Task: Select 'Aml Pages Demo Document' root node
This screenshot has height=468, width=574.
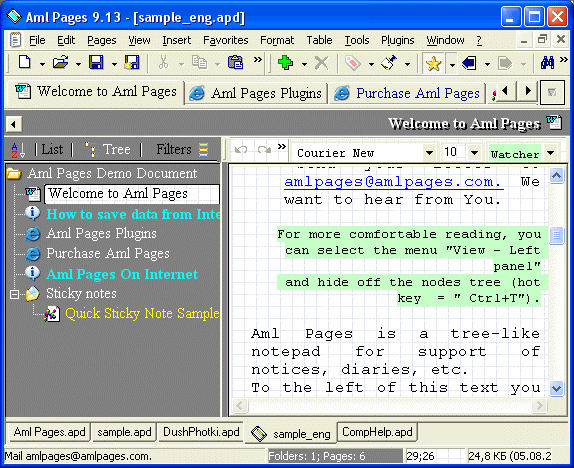Action: [x=112, y=173]
